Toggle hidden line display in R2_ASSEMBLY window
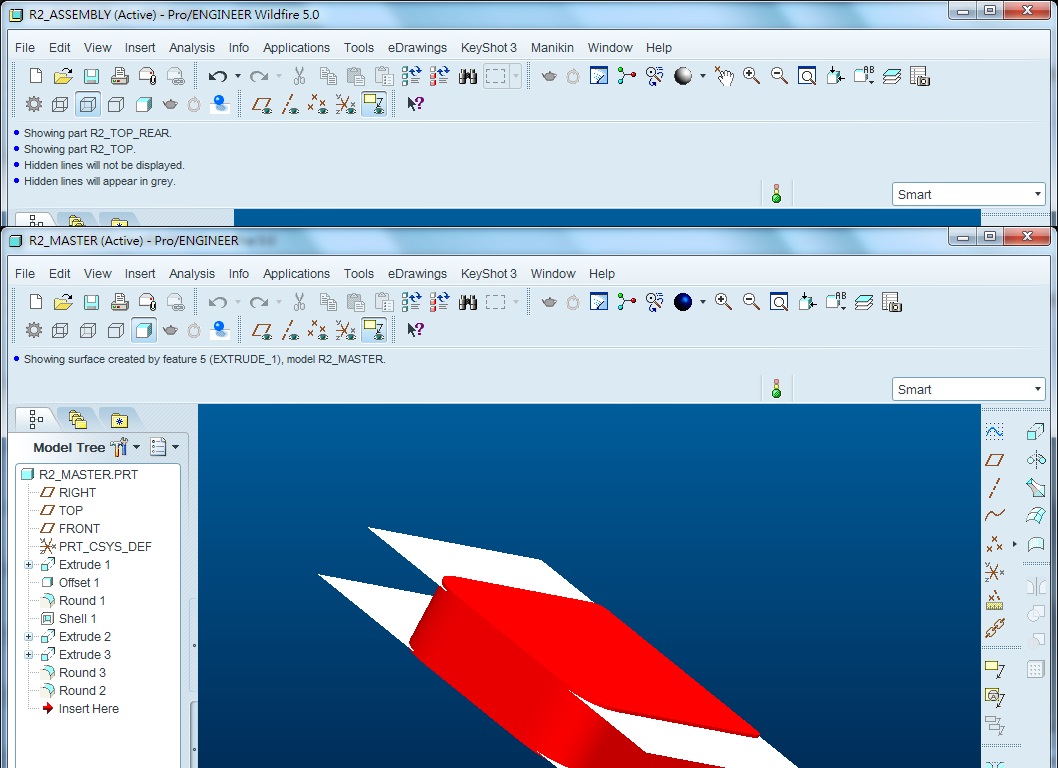The width and height of the screenshot is (1058, 768). pyautogui.click(x=88, y=104)
